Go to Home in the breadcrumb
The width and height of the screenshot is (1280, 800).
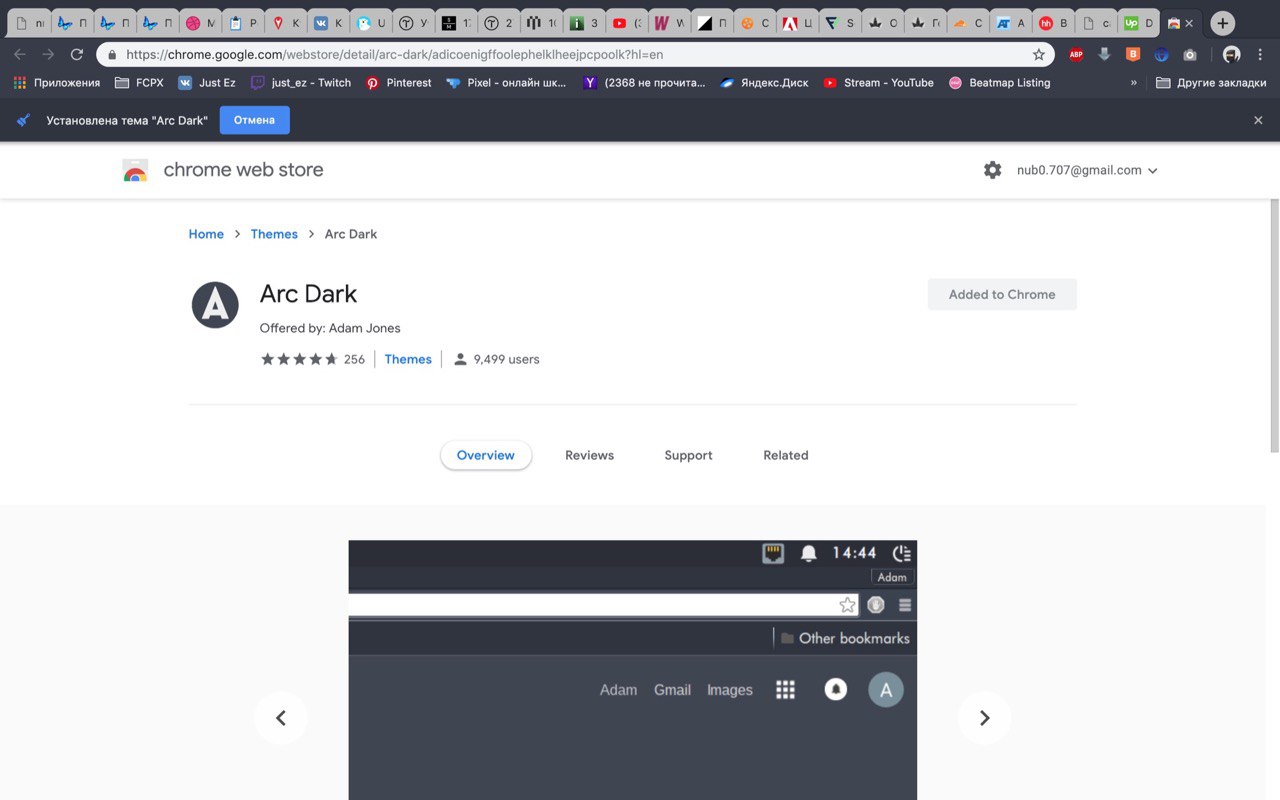(206, 234)
